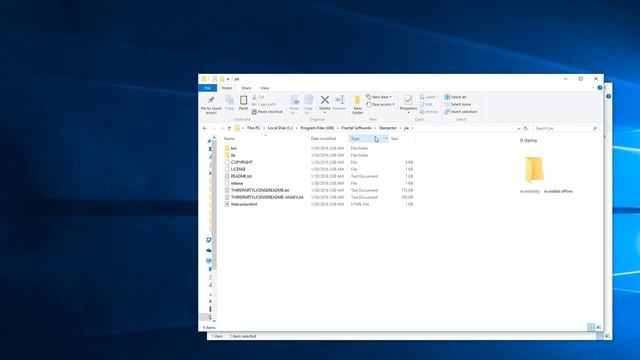Open the Help icon in ribbon corner
The width and height of the screenshot is (640, 360).
600,88
